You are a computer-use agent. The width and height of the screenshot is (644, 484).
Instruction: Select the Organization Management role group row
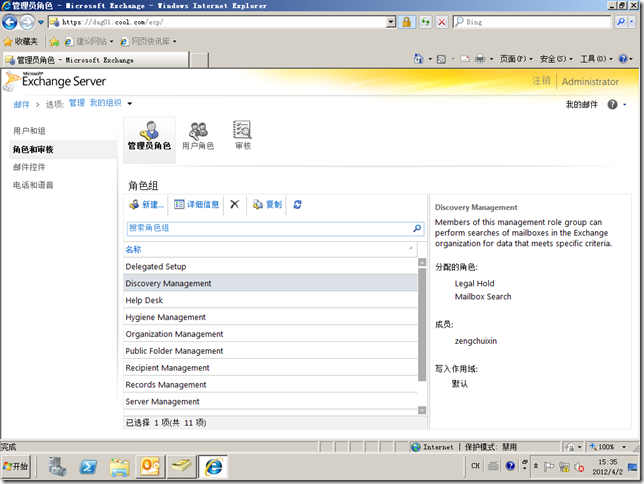174,334
